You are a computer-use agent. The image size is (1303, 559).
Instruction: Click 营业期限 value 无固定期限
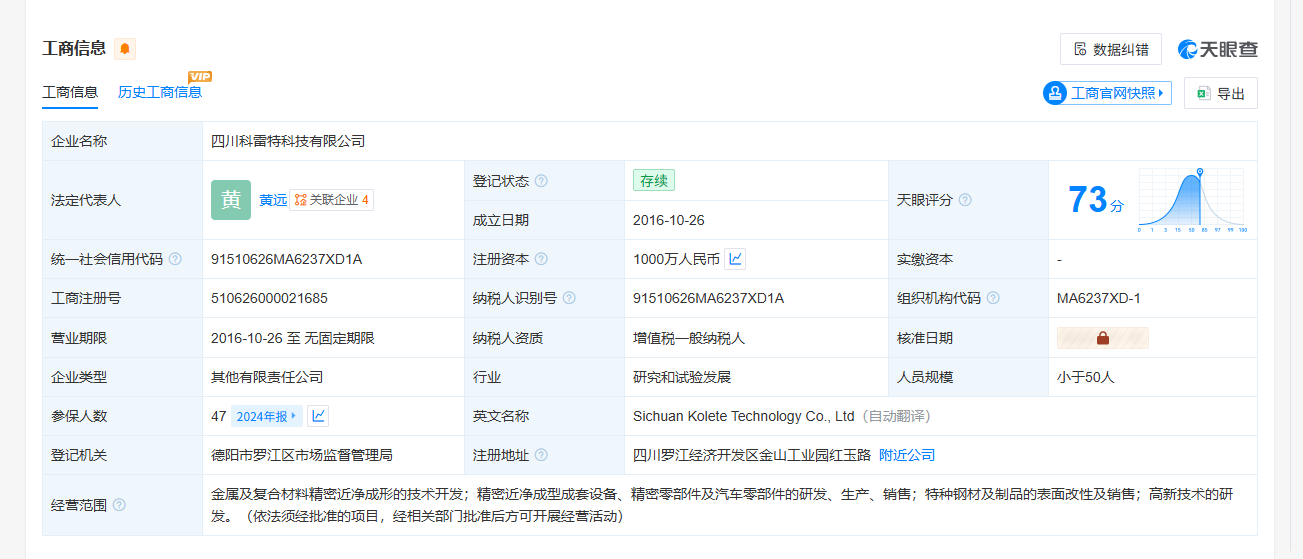(339, 338)
